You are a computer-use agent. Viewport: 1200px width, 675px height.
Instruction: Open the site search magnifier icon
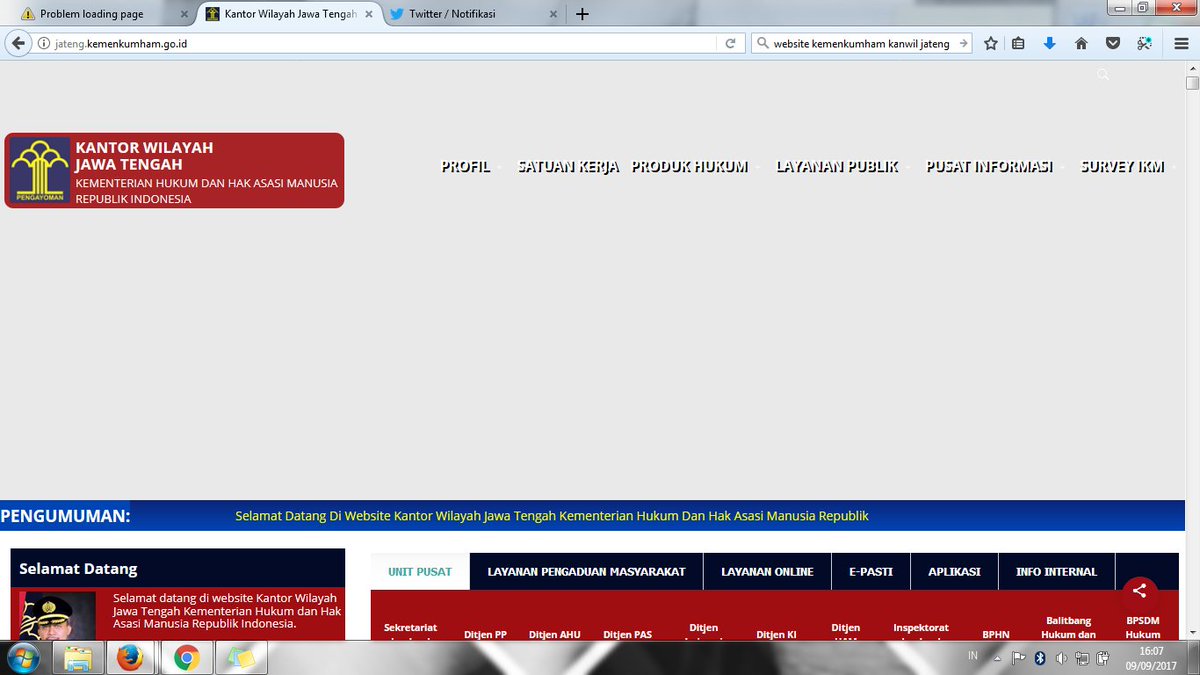(x=1103, y=75)
